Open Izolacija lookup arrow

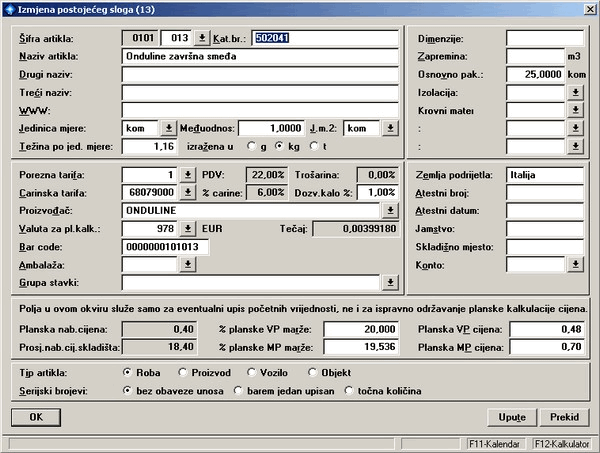pyautogui.click(x=575, y=92)
